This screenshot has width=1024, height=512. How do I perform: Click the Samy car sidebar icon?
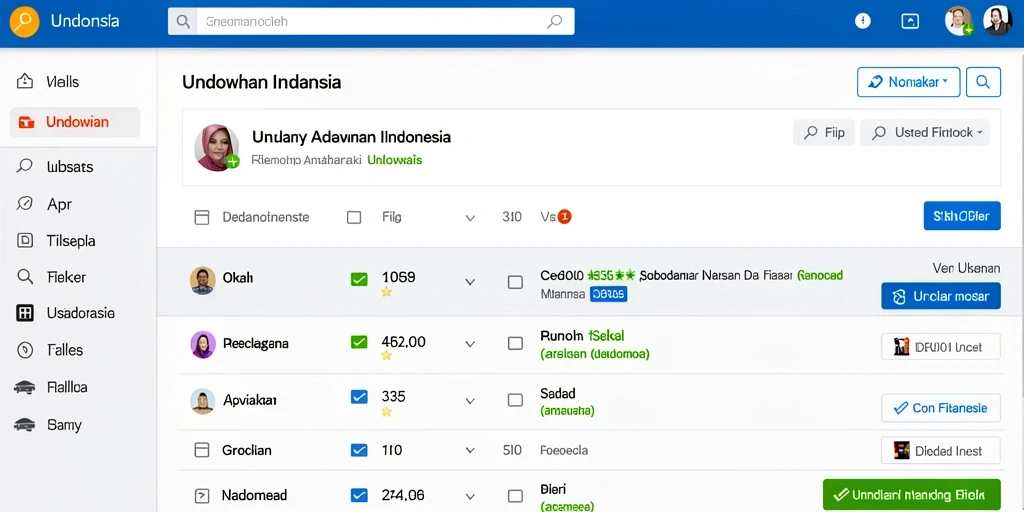tap(24, 424)
